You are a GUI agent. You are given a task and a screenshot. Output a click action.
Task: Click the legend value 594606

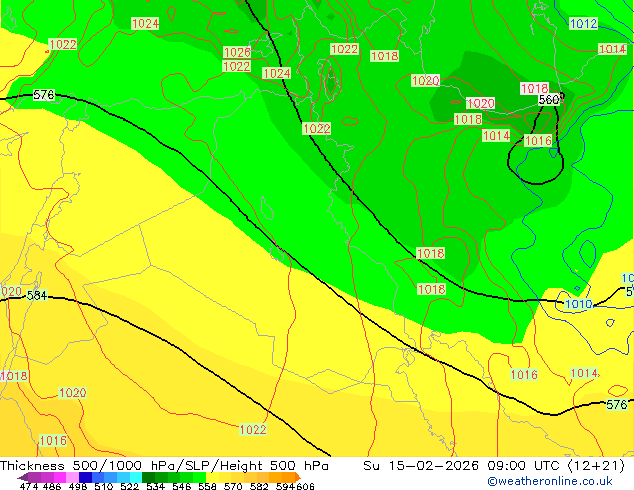click(x=295, y=486)
